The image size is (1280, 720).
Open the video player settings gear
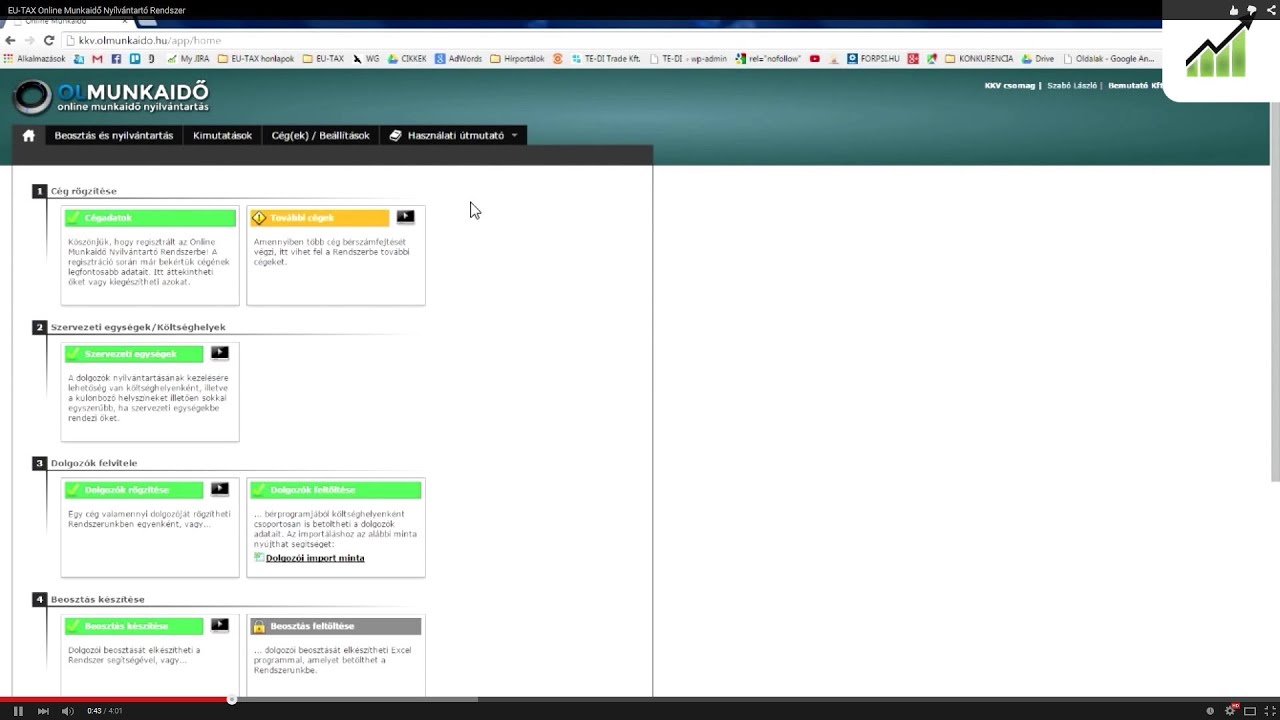tap(1230, 711)
